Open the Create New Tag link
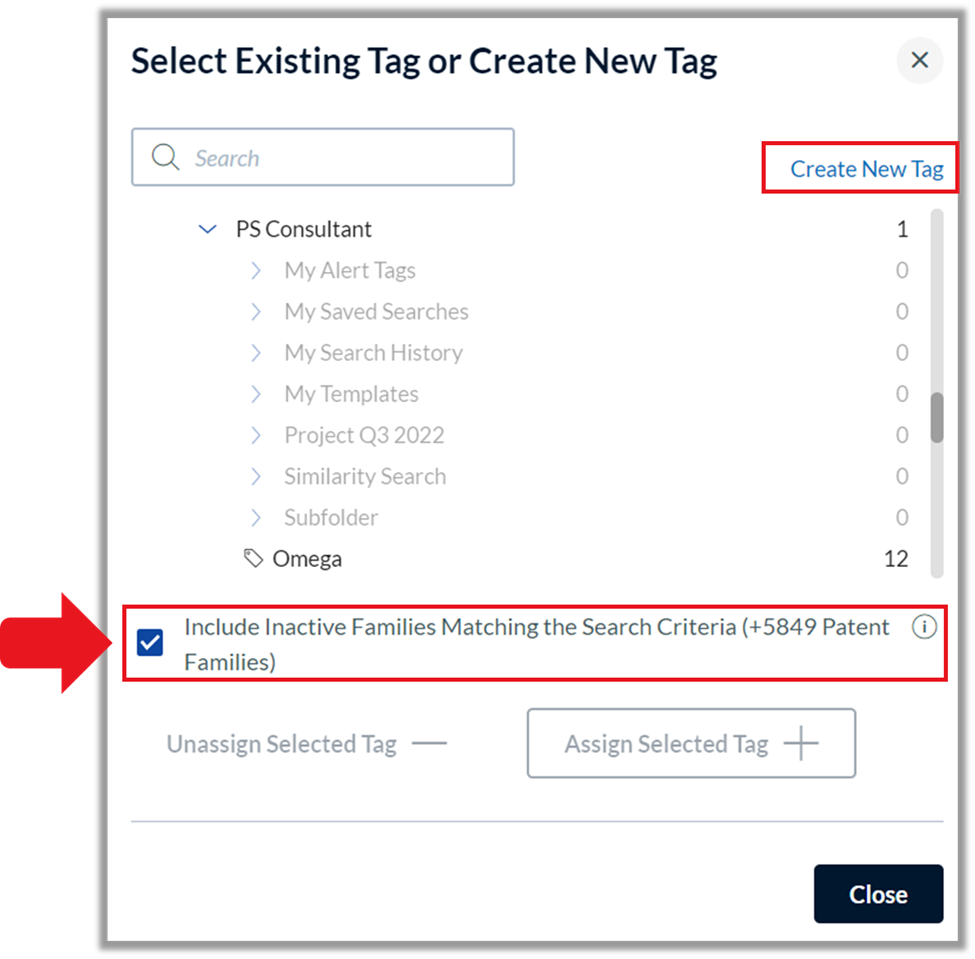 tap(867, 169)
